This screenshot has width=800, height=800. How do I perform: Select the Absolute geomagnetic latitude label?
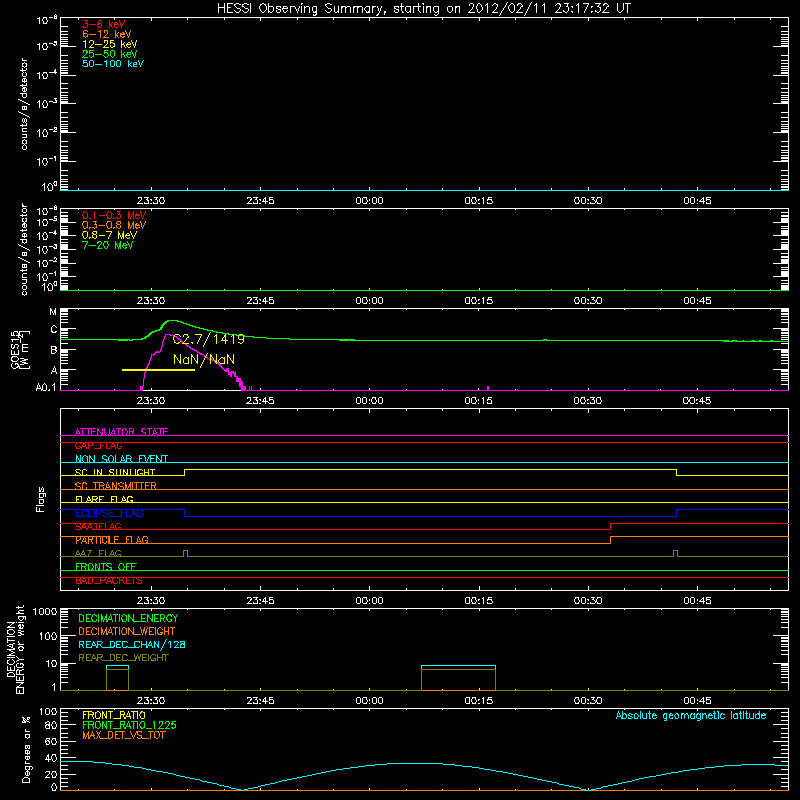691,716
